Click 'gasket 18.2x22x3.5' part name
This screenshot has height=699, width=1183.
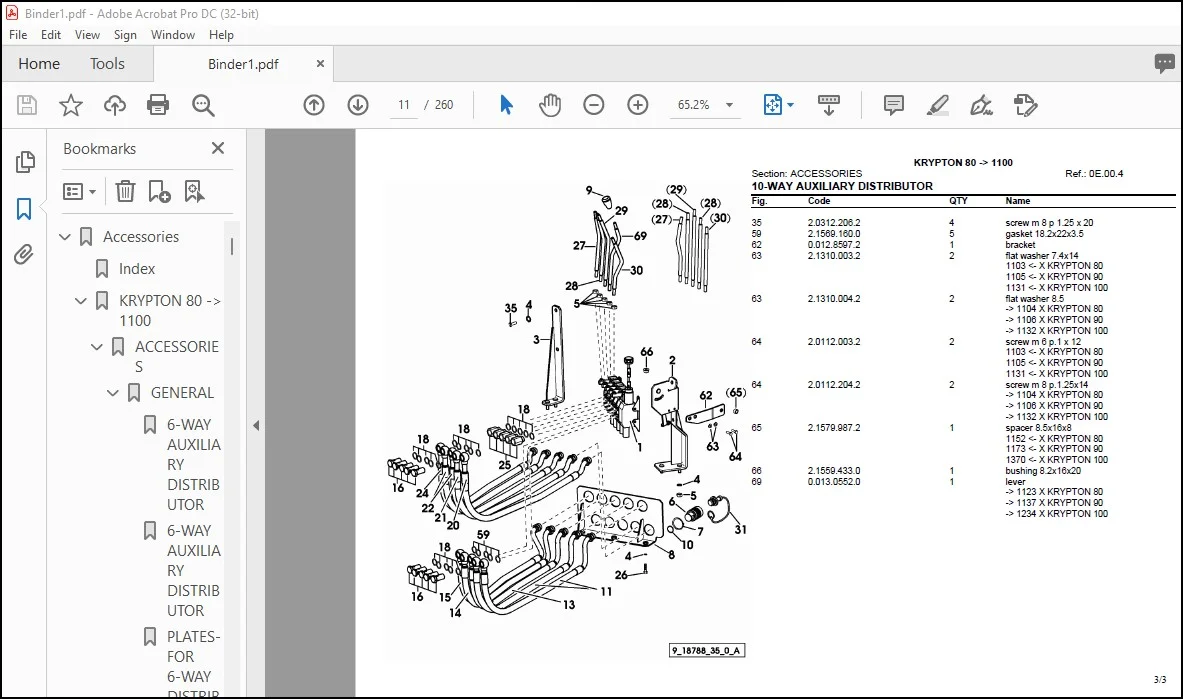click(1044, 234)
